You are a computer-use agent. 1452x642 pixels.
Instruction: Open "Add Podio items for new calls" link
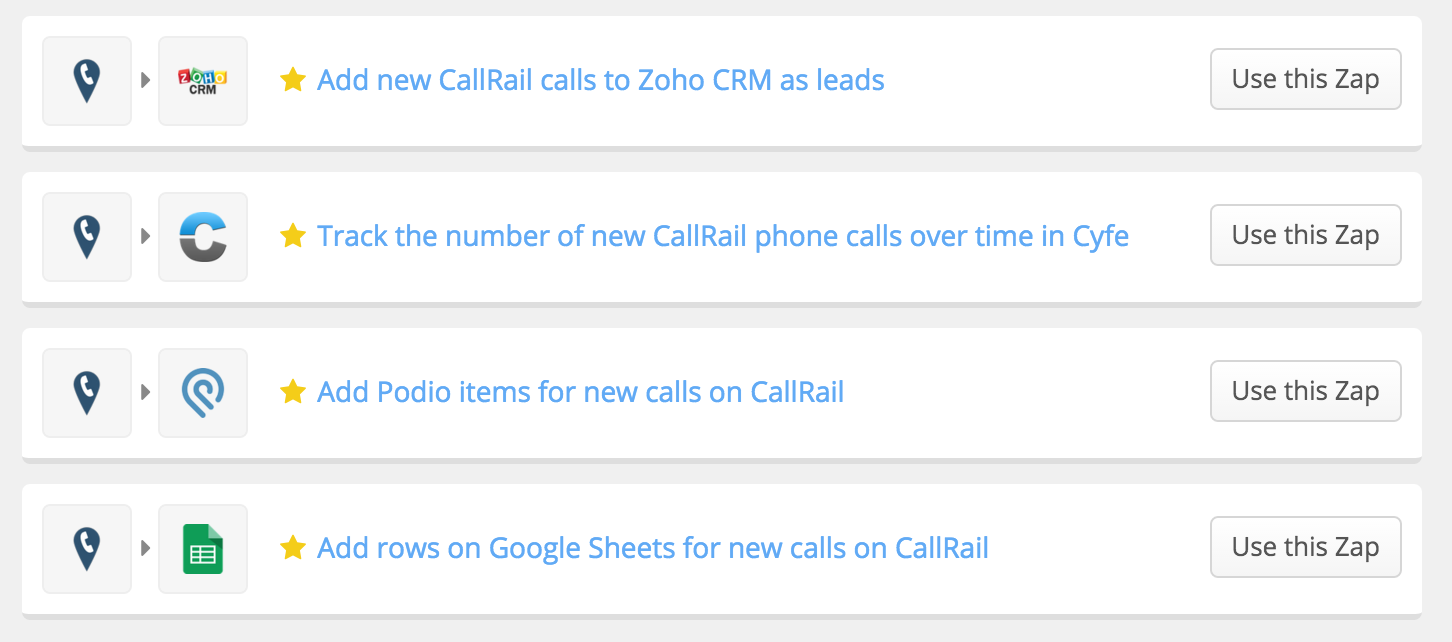click(580, 392)
